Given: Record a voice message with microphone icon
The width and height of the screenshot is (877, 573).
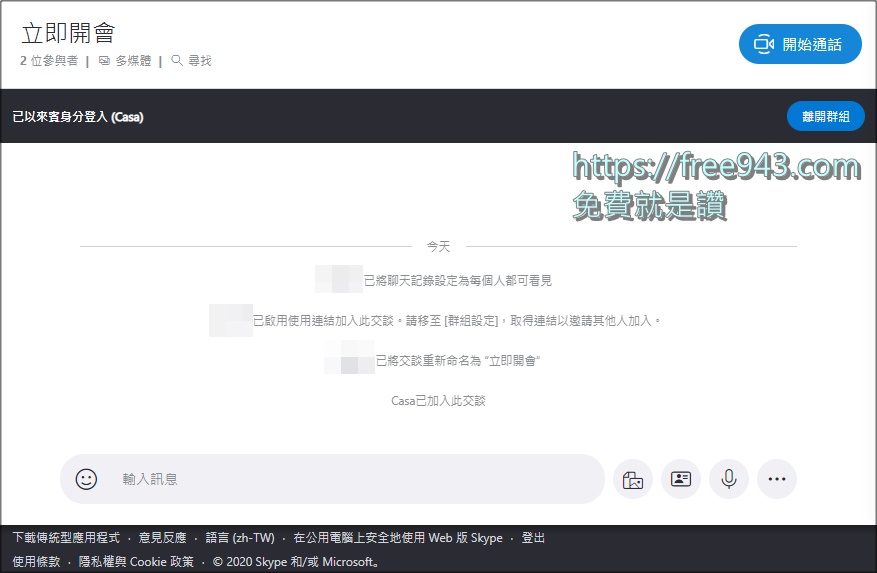Looking at the screenshot, I should [729, 479].
